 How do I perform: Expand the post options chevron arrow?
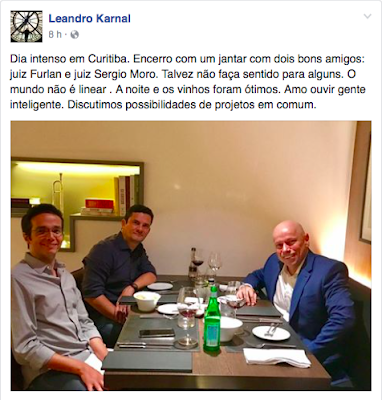pos(367,16)
